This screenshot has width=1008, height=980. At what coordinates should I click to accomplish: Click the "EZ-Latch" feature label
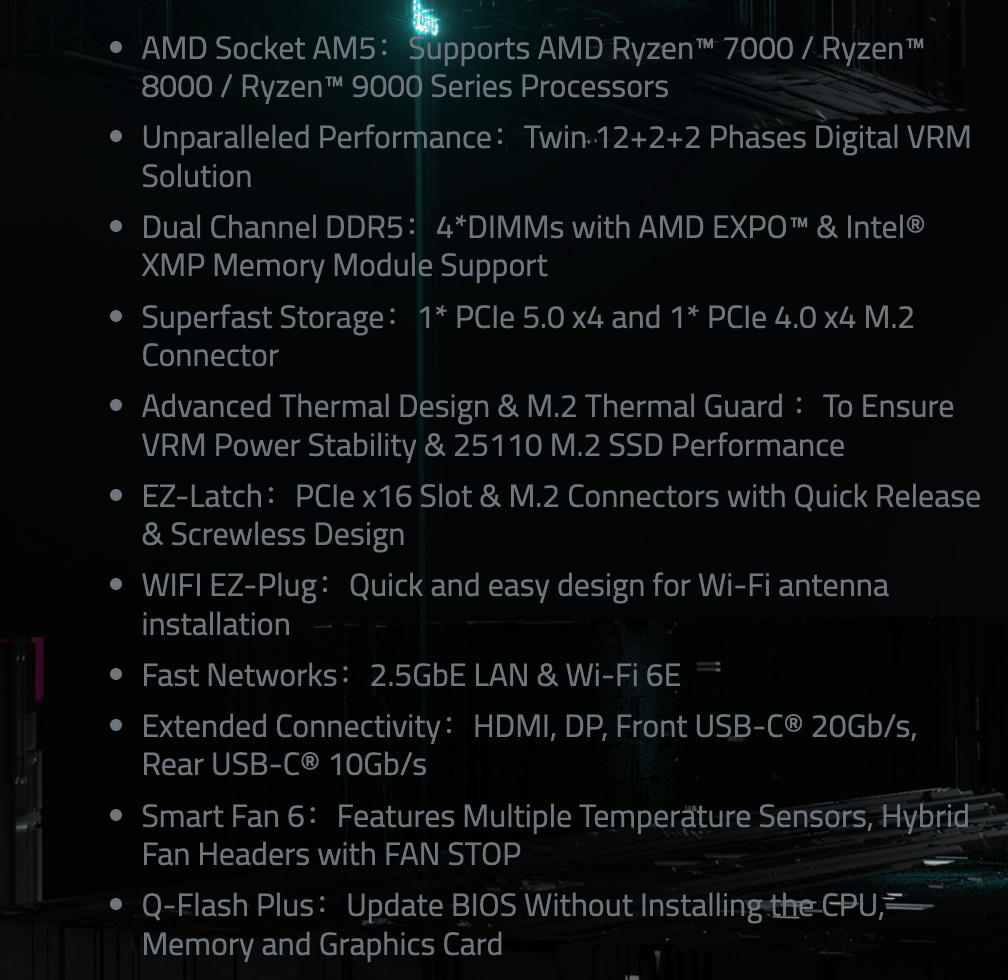pyautogui.click(x=201, y=497)
